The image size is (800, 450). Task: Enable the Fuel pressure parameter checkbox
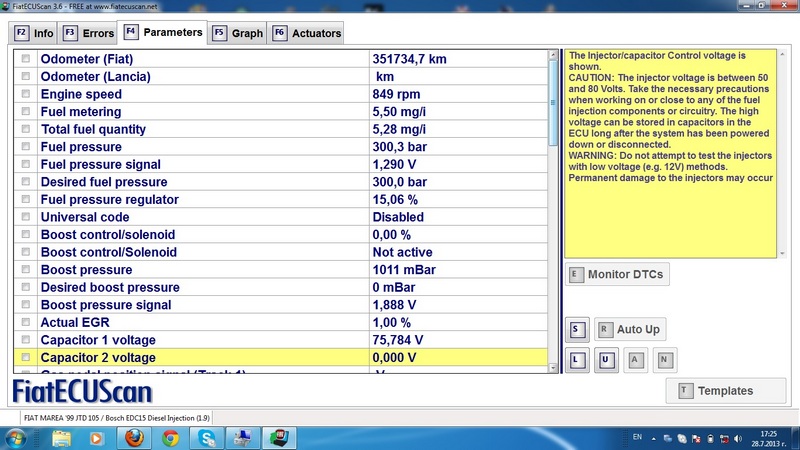point(26,147)
